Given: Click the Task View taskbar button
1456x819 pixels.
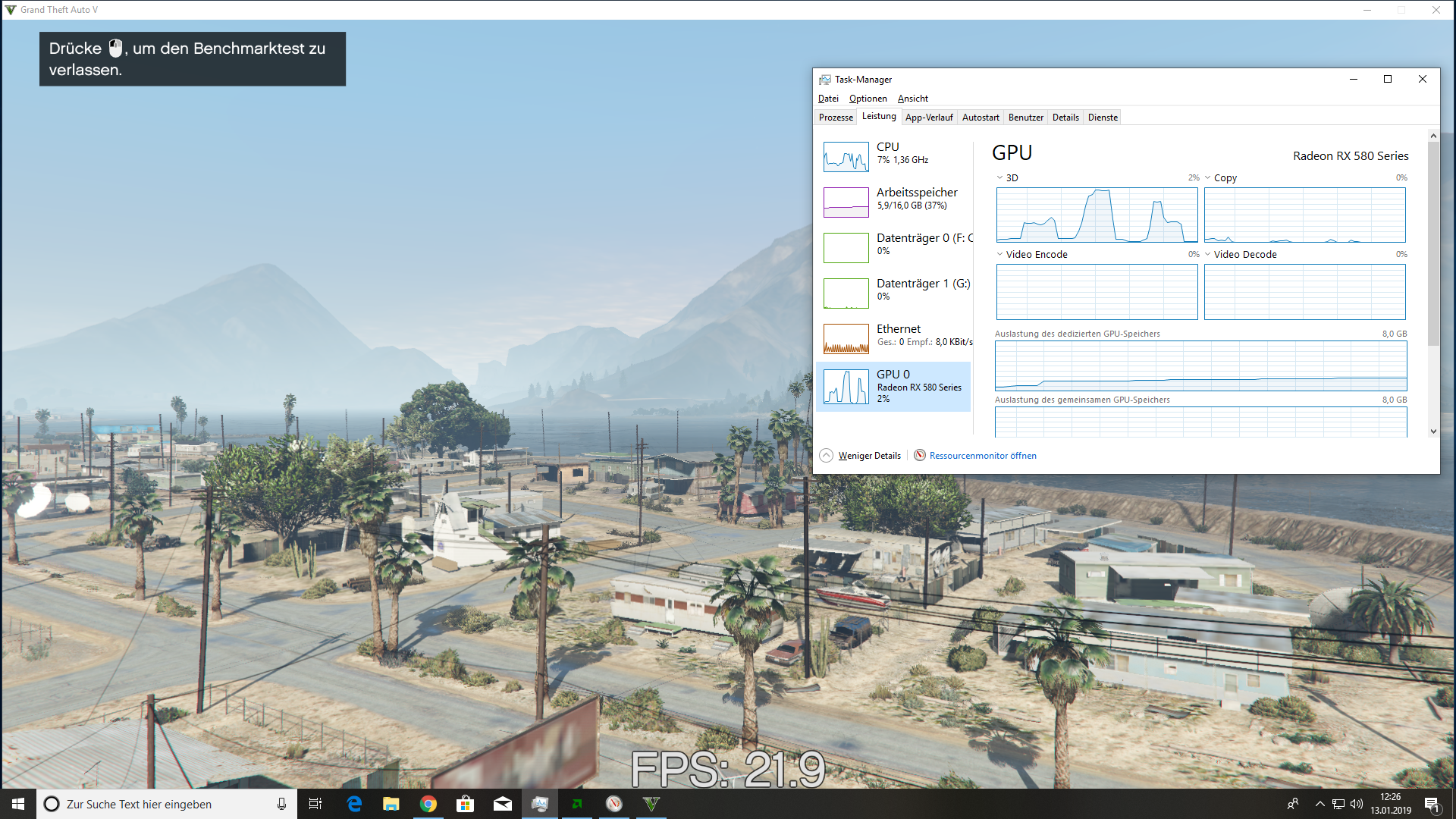Looking at the screenshot, I should pos(315,804).
